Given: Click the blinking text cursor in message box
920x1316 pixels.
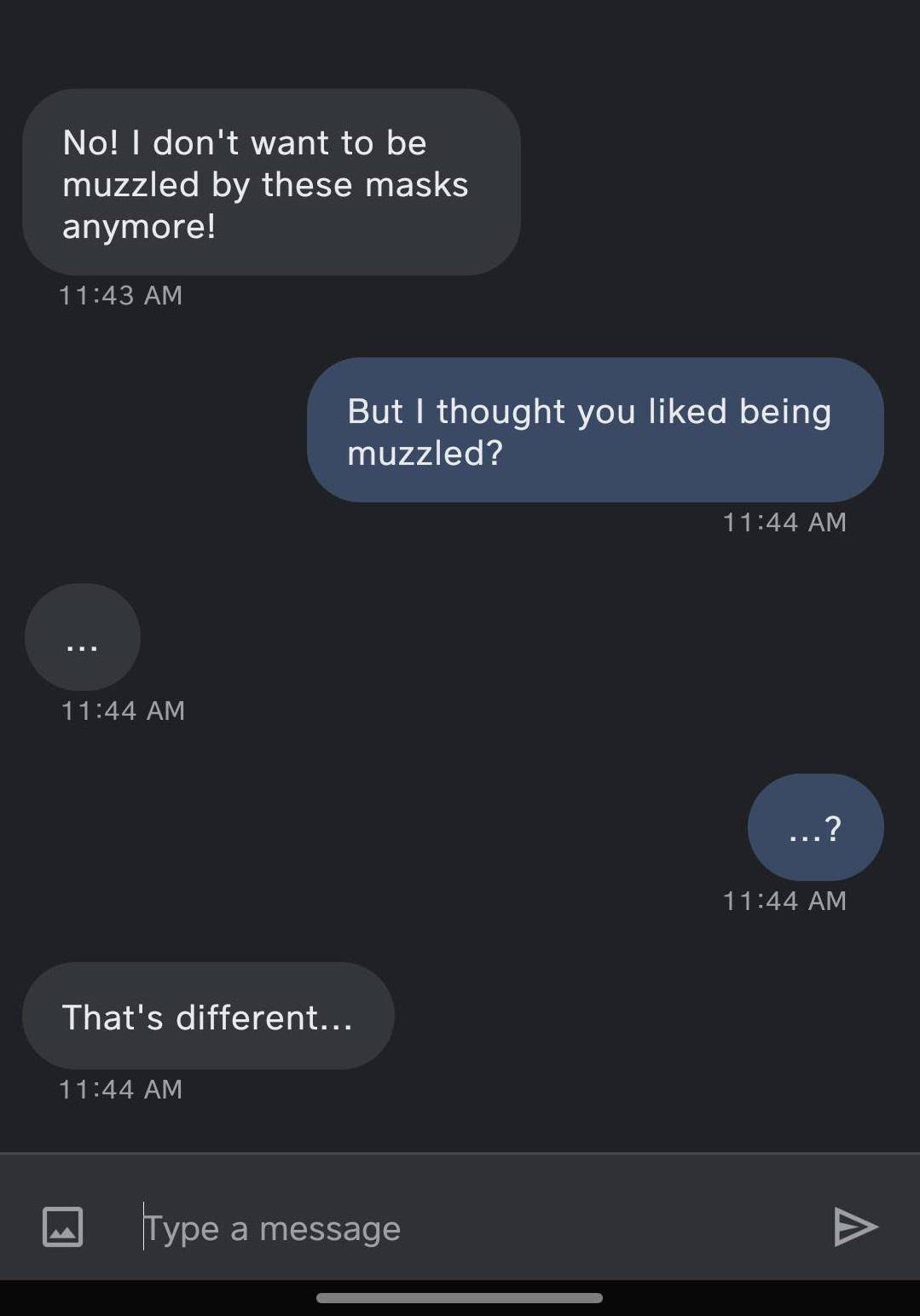Looking at the screenshot, I should tap(144, 1226).
